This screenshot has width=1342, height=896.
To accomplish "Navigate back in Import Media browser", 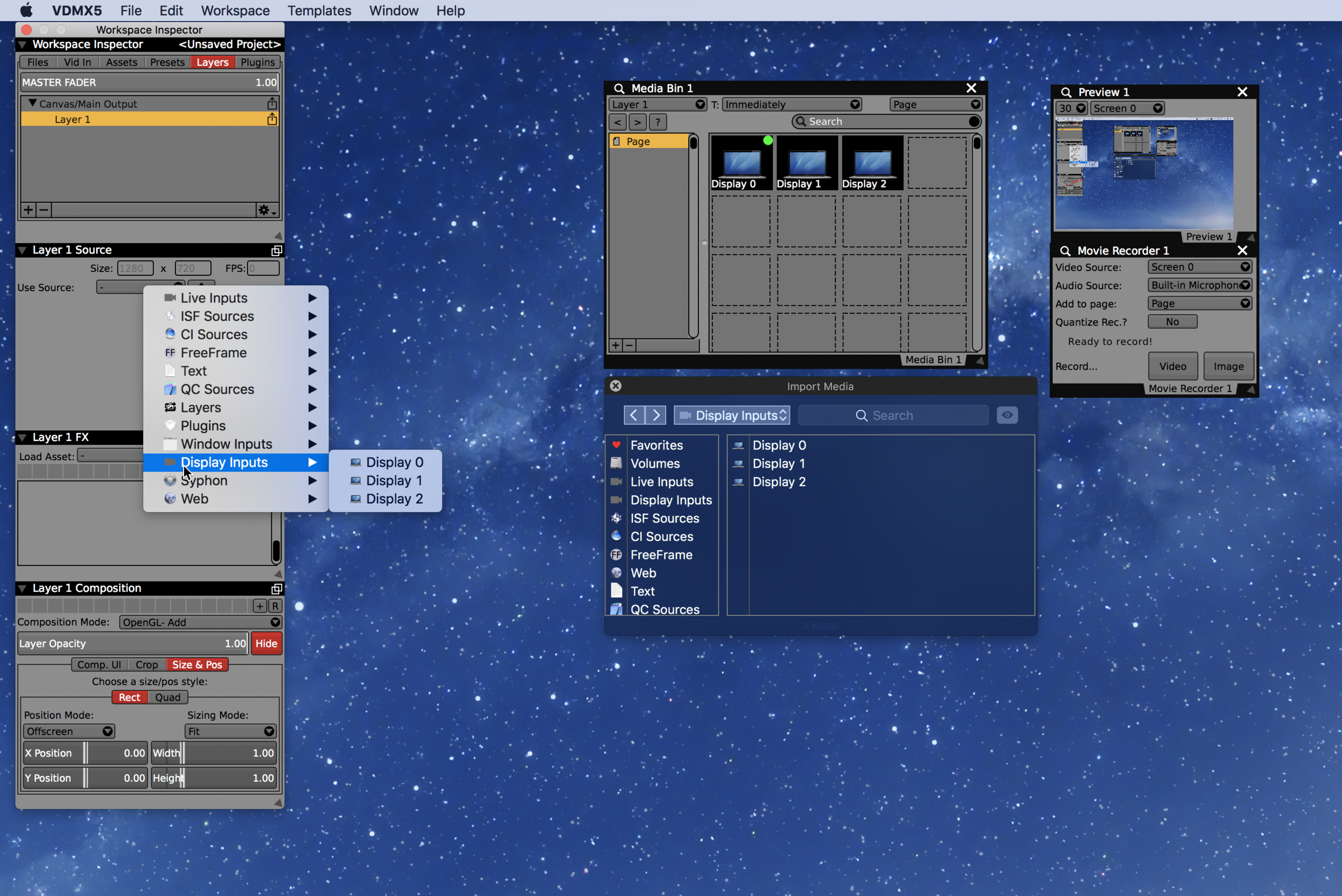I will [x=634, y=415].
